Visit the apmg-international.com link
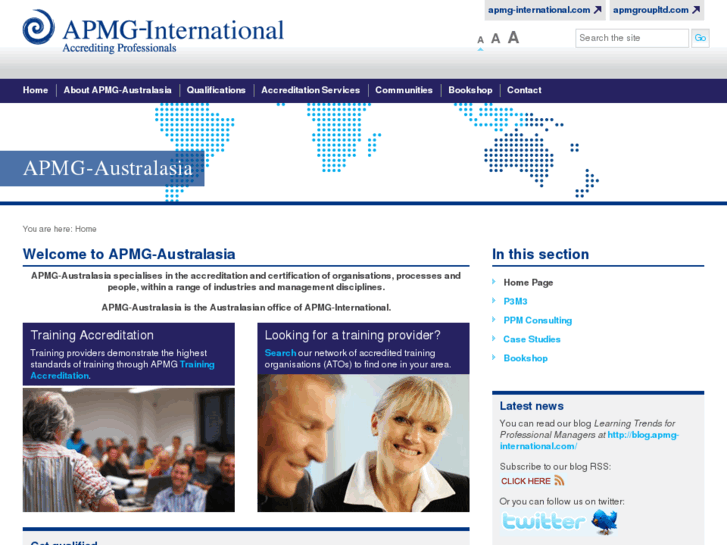 539,10
